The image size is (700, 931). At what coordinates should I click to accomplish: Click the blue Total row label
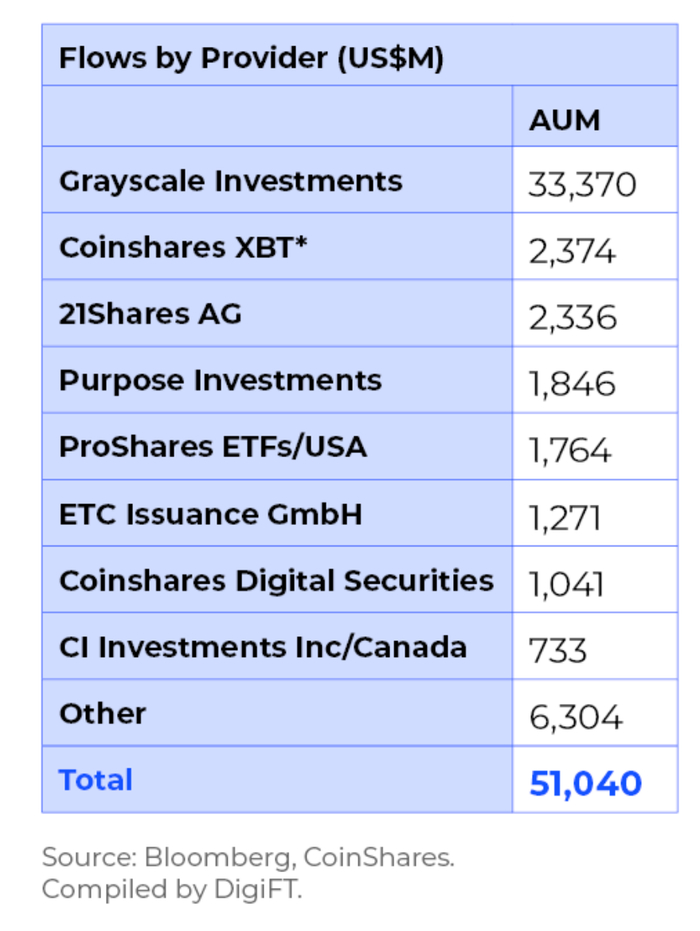95,780
